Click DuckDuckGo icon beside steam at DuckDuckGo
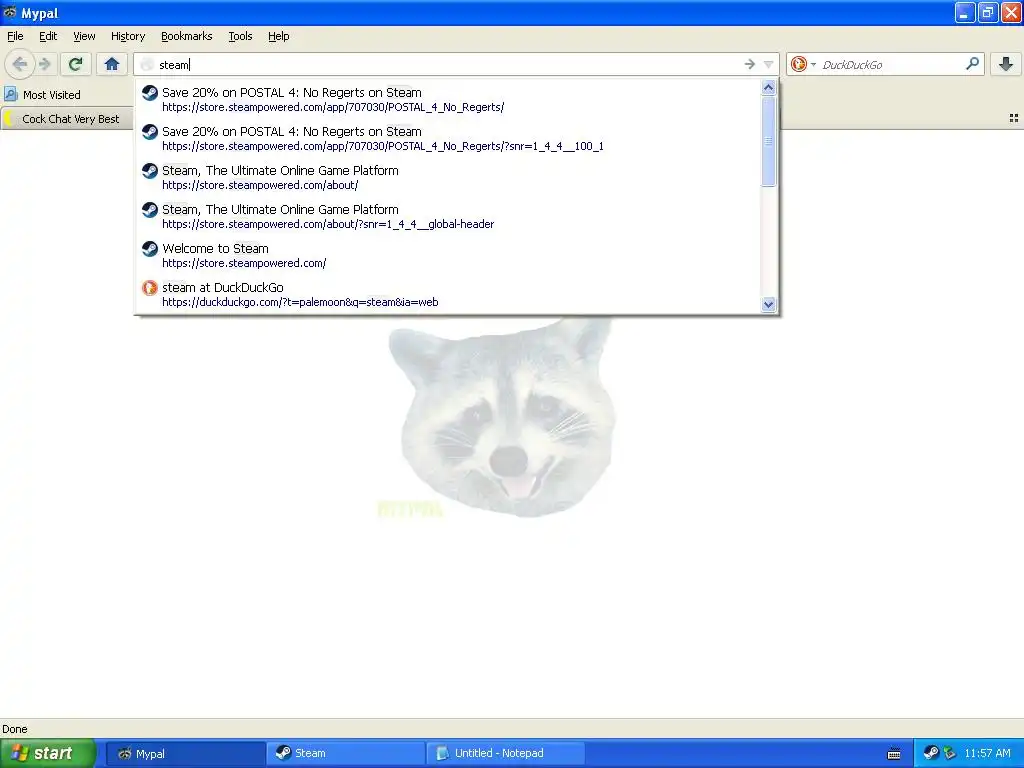Viewport: 1024px width, 768px height. point(150,288)
